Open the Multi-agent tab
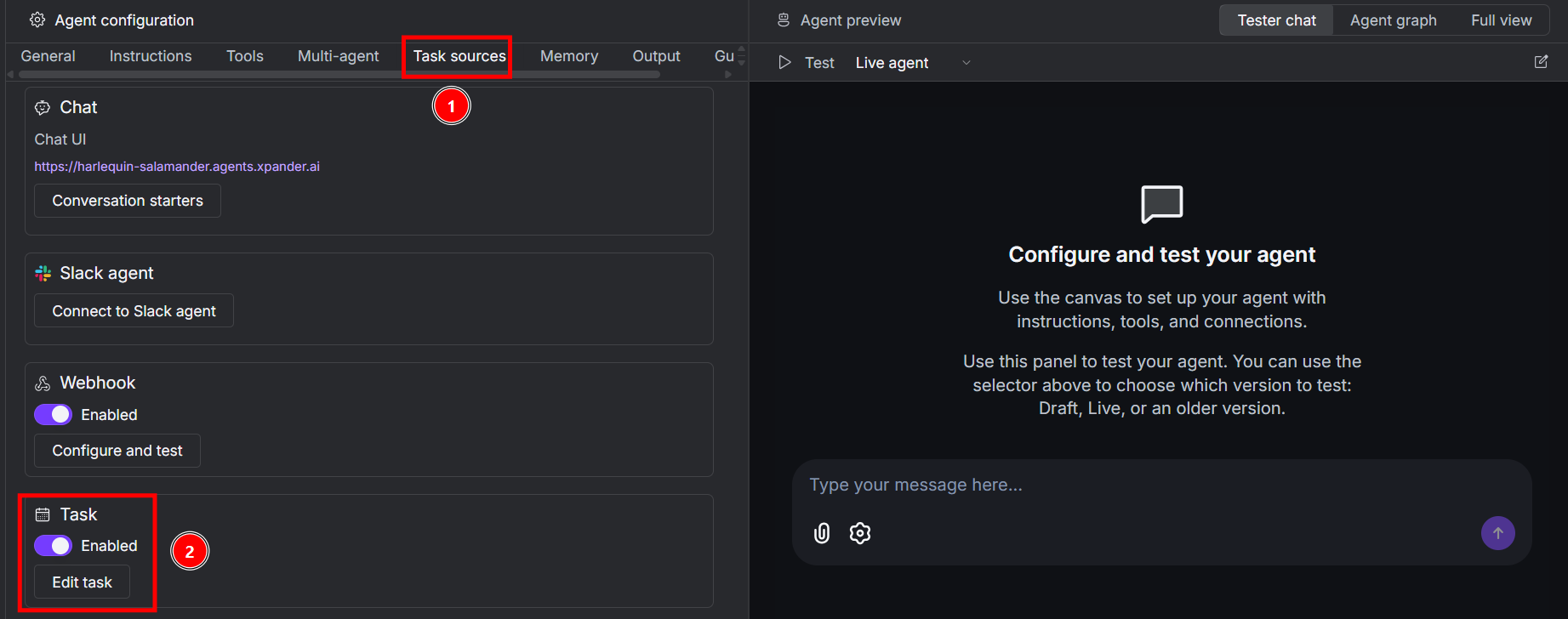This screenshot has width=1568, height=619. coord(339,56)
